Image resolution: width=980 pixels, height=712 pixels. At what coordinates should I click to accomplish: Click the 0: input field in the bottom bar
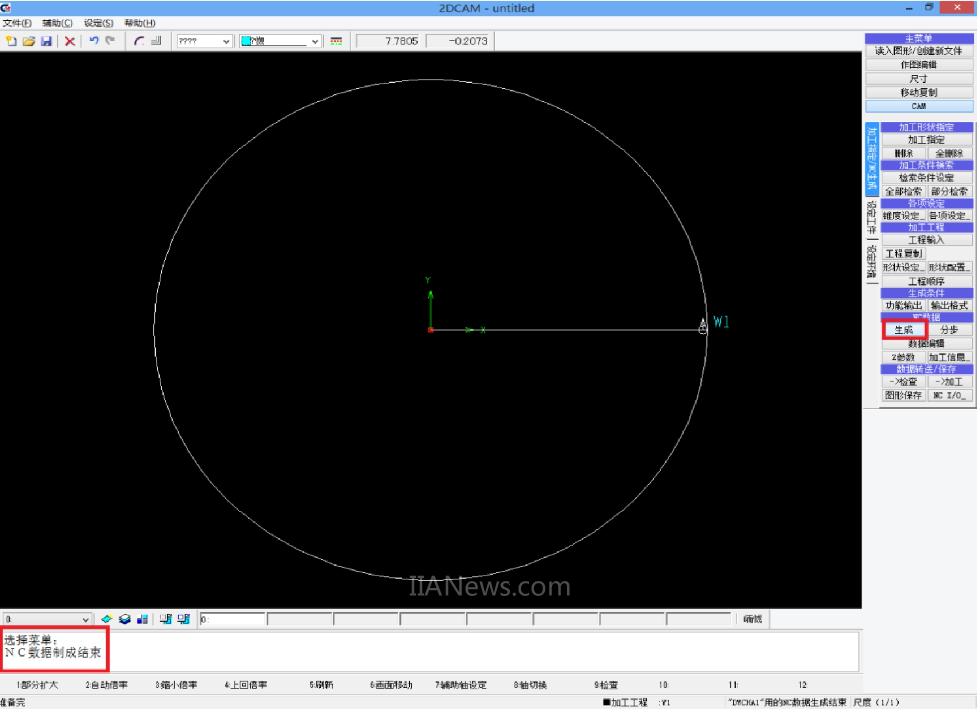232,620
